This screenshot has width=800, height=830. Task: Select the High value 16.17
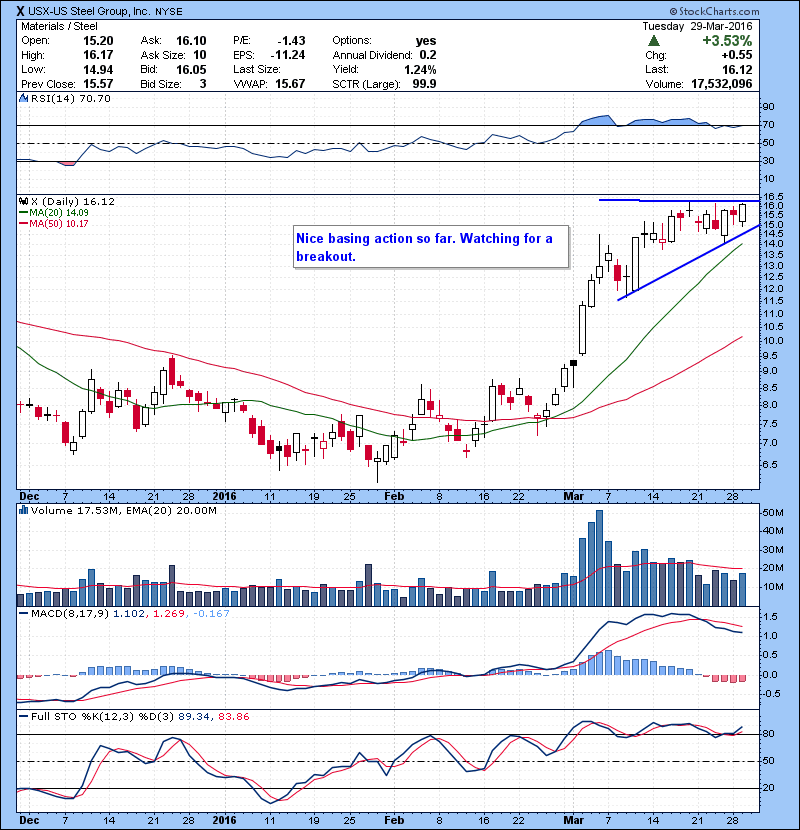click(x=98, y=55)
